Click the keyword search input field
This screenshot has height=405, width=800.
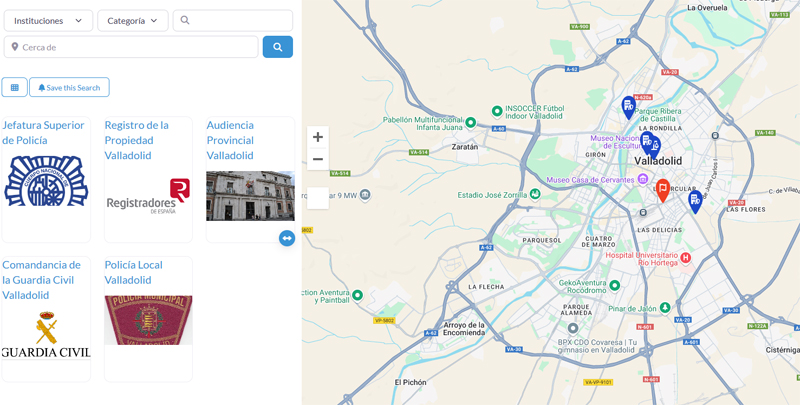233,21
